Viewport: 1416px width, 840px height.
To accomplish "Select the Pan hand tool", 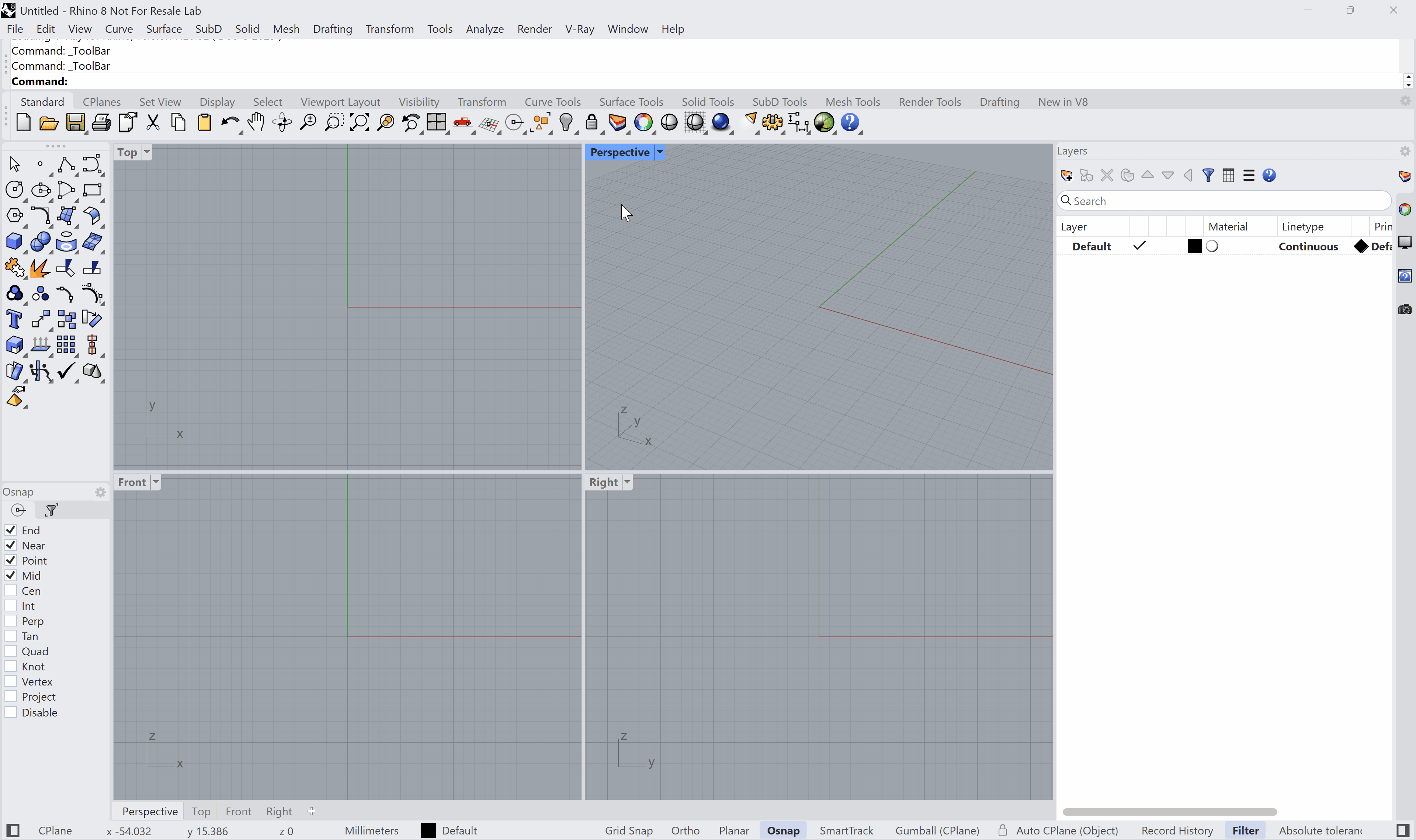I will (256, 122).
